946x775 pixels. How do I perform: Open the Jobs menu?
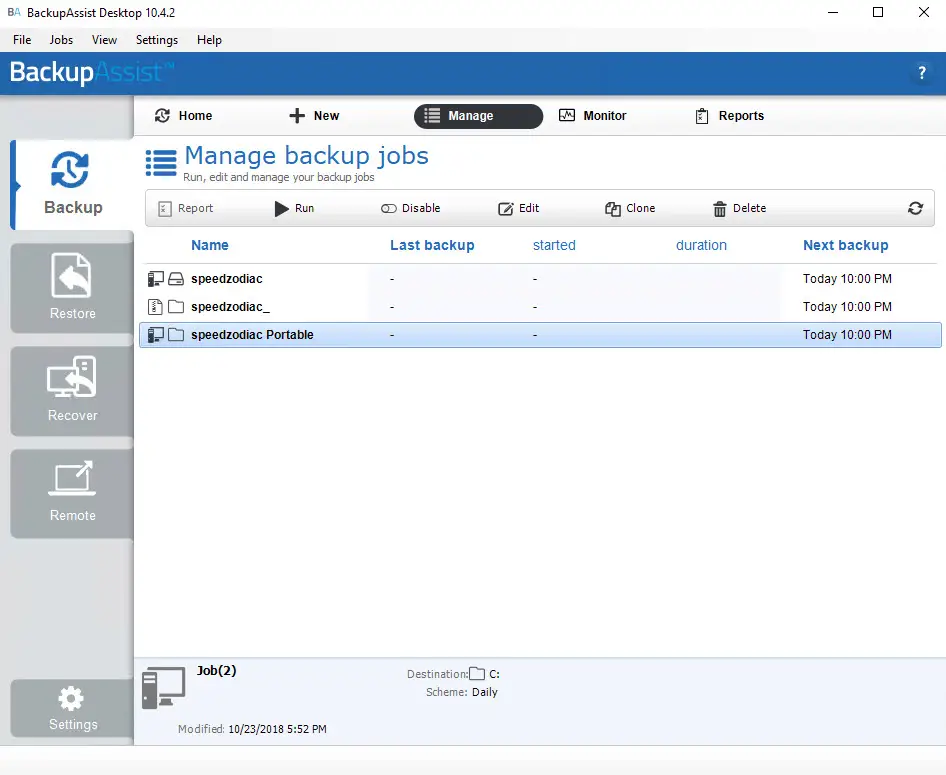61,40
